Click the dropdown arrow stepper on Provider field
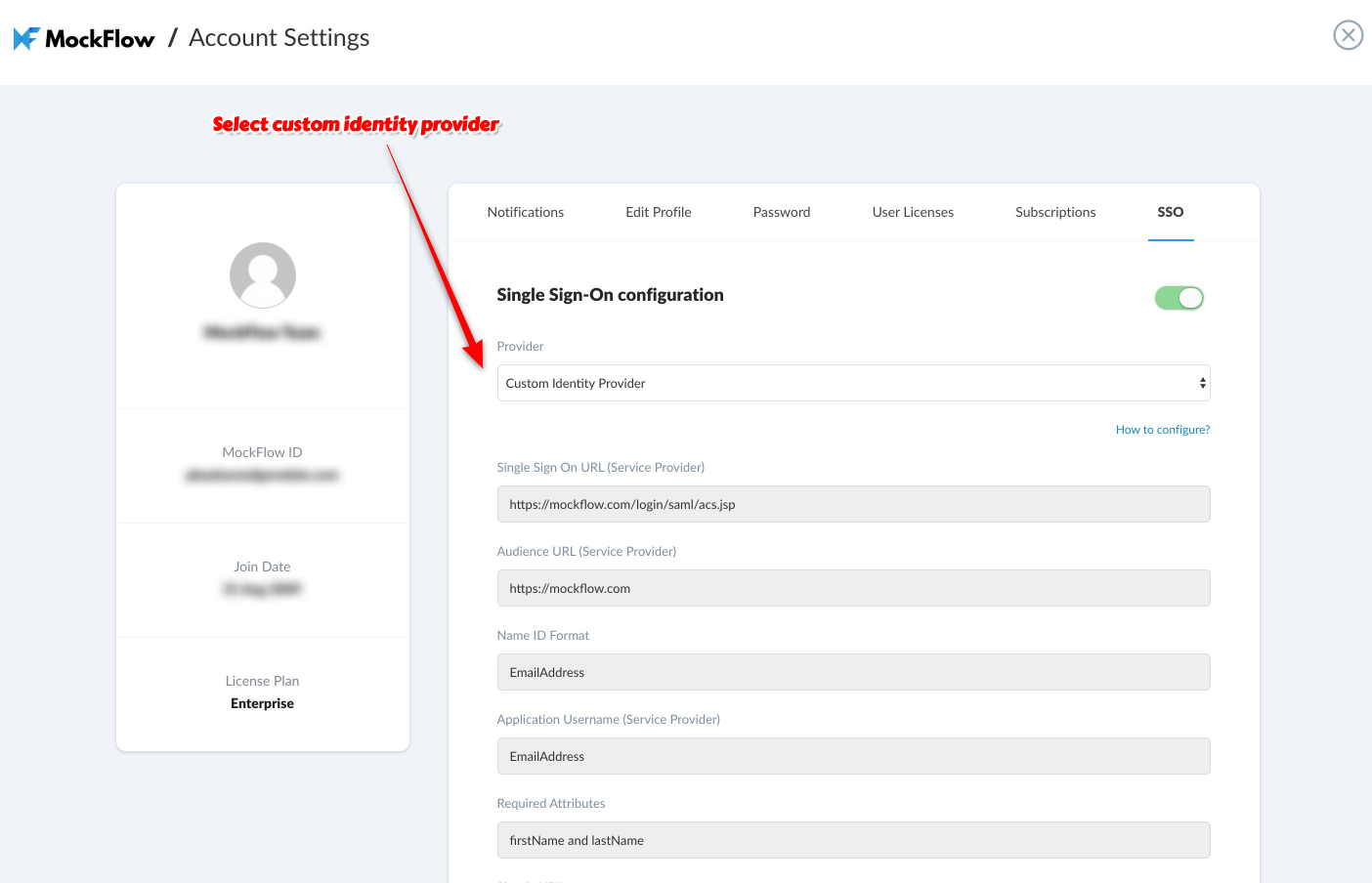The height and width of the screenshot is (883, 1372). coord(1201,383)
